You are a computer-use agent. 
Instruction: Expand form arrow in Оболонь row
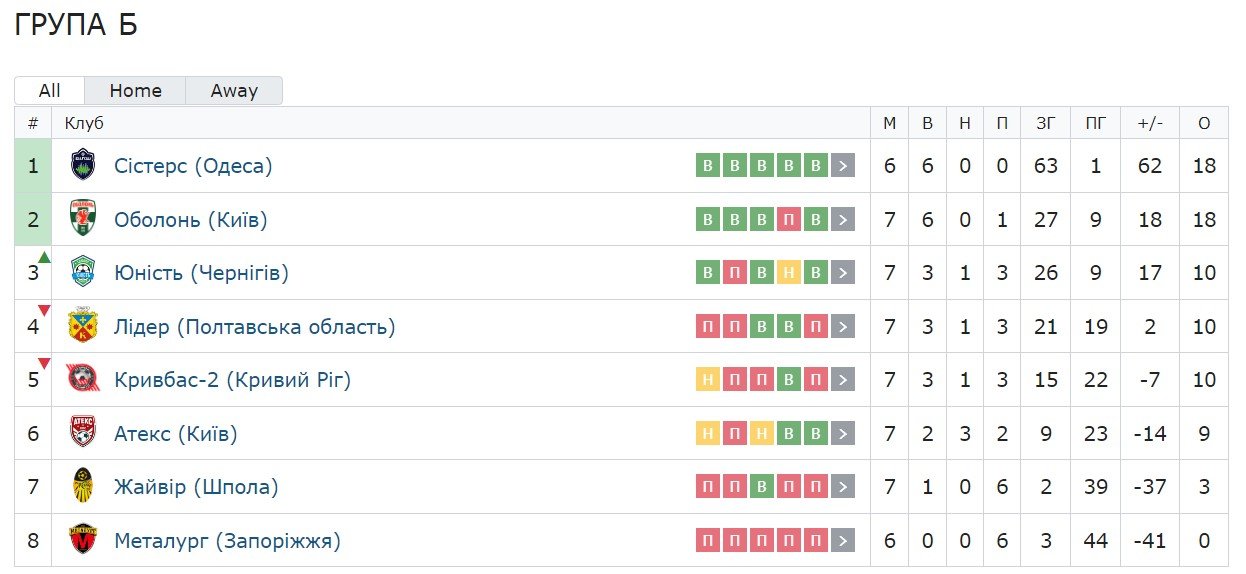pyautogui.click(x=844, y=220)
